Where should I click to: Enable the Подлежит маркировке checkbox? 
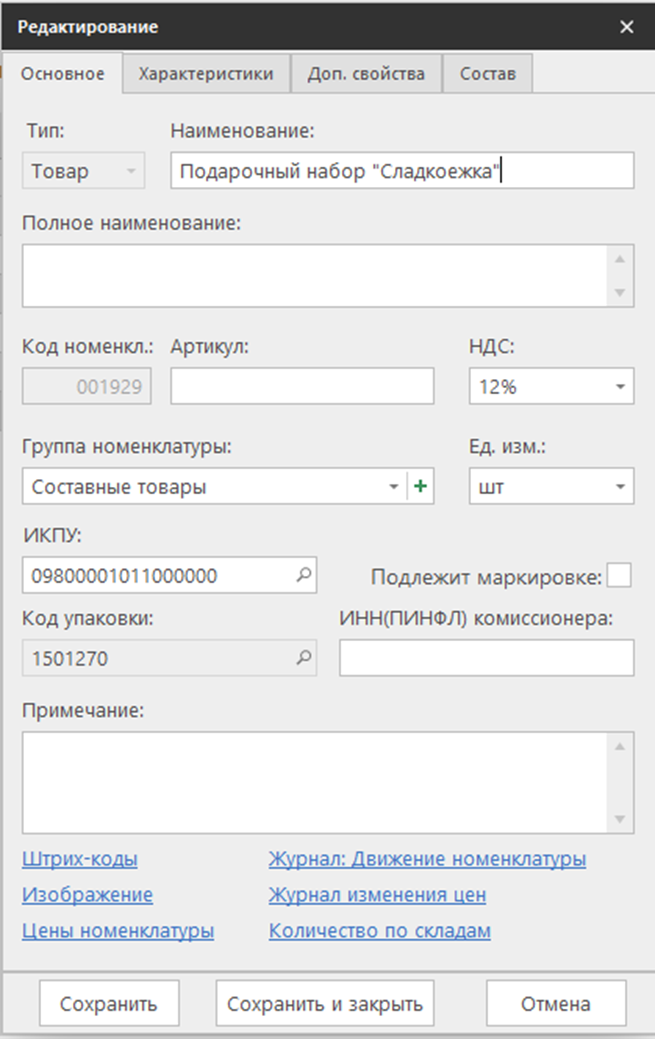pos(620,574)
